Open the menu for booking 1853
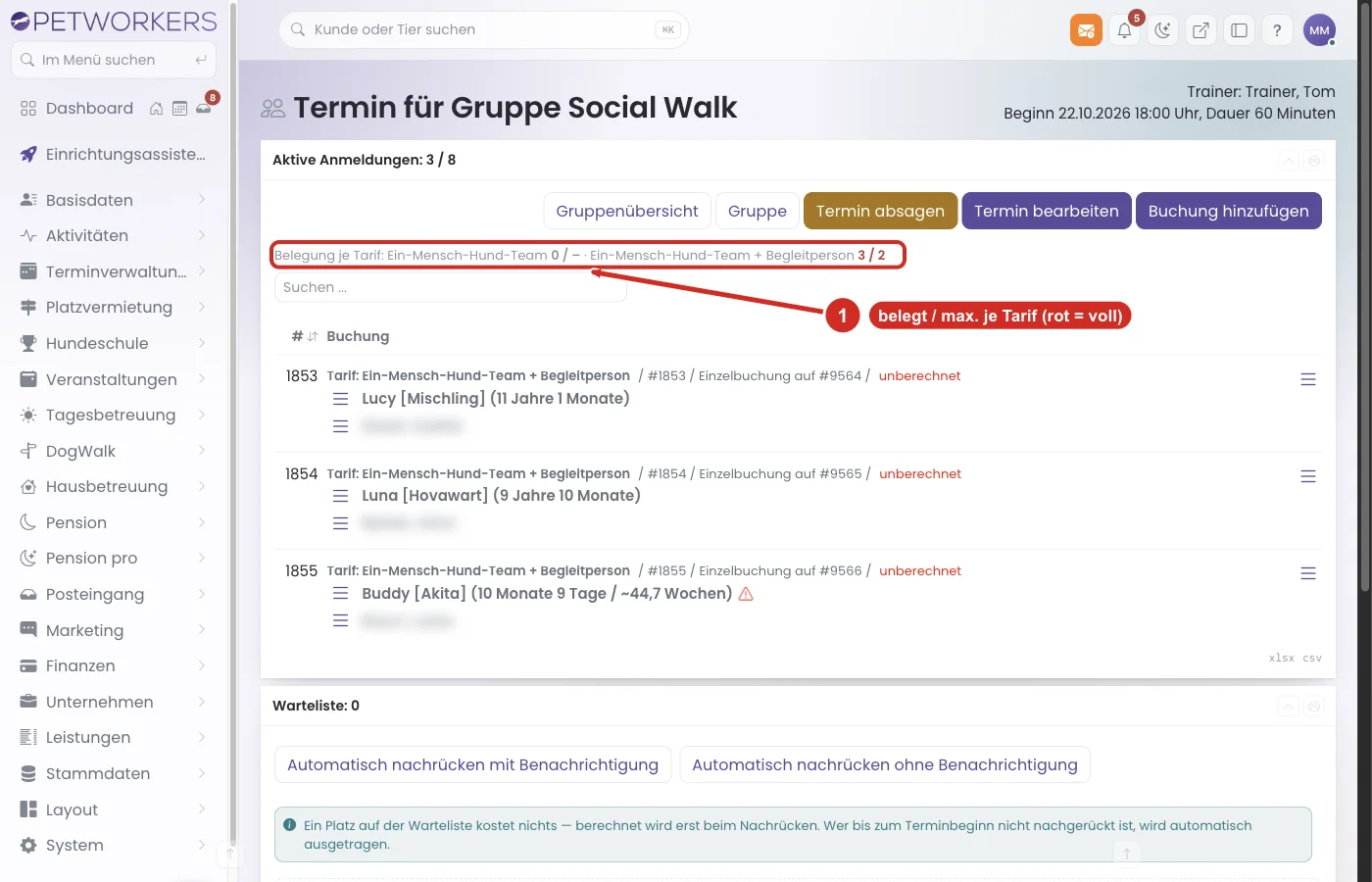The image size is (1372, 882). [1308, 379]
